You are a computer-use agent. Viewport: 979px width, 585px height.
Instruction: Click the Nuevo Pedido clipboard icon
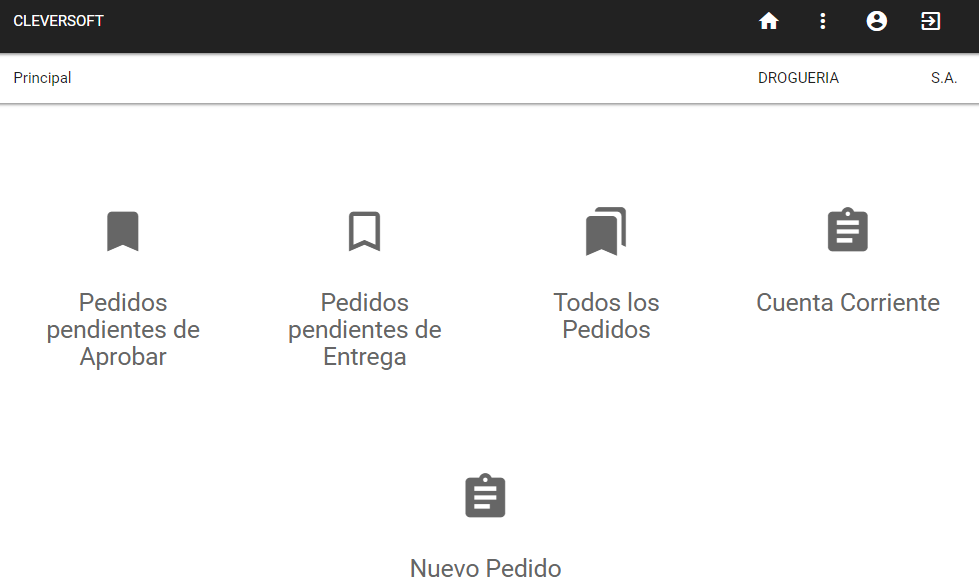point(485,496)
